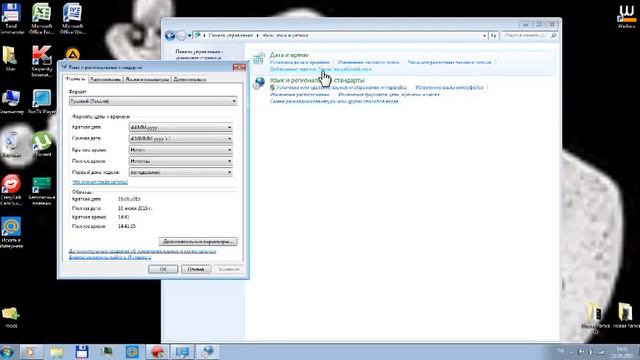Viewport: 640px width, 360px height.
Task: Click the RU language indicator in system tray
Action: (560, 351)
